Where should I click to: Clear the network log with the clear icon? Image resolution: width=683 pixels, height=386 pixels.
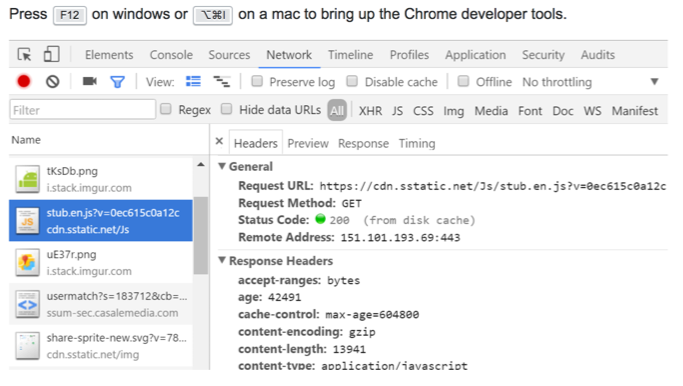(53, 81)
